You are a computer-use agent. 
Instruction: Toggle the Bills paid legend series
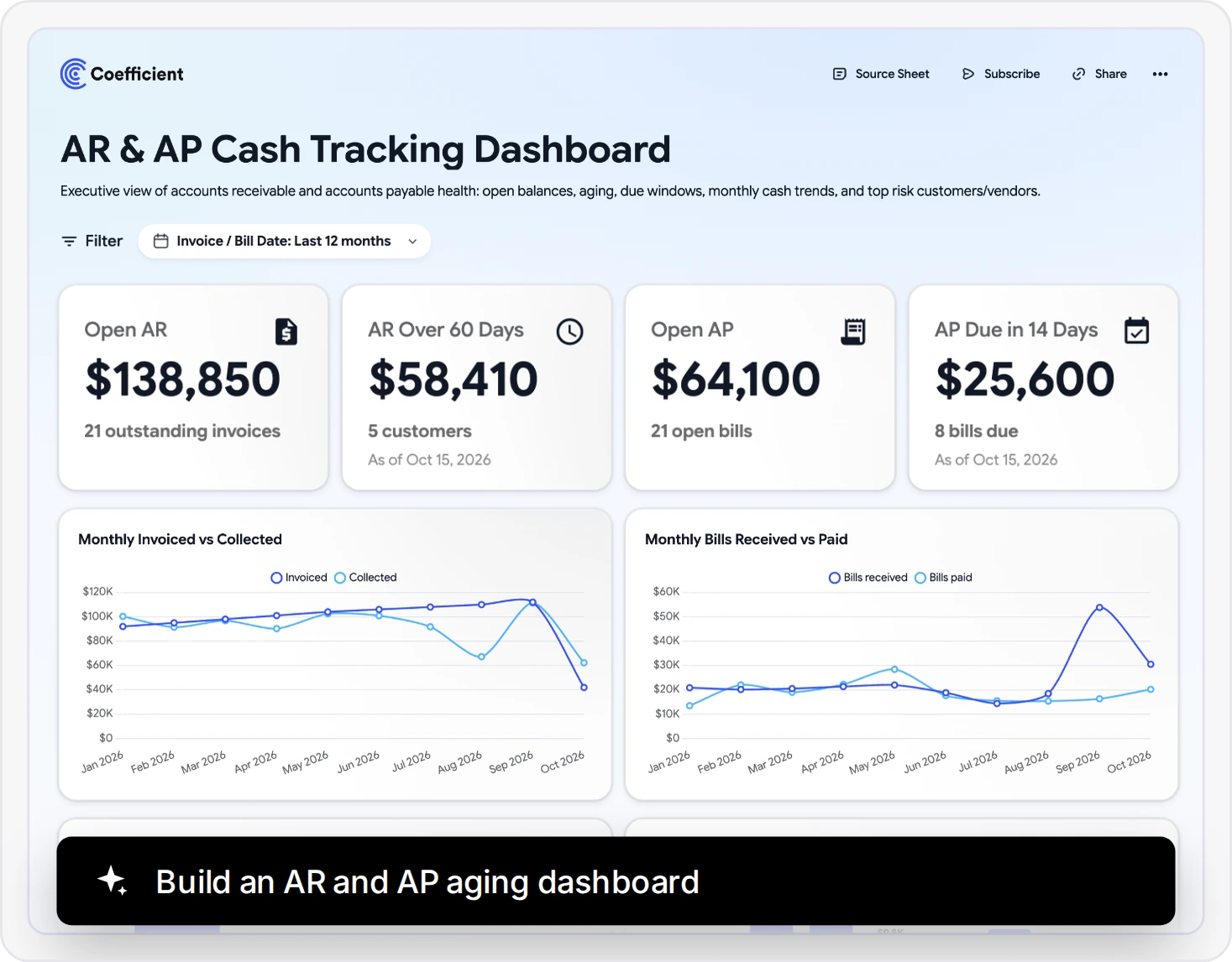click(x=943, y=578)
